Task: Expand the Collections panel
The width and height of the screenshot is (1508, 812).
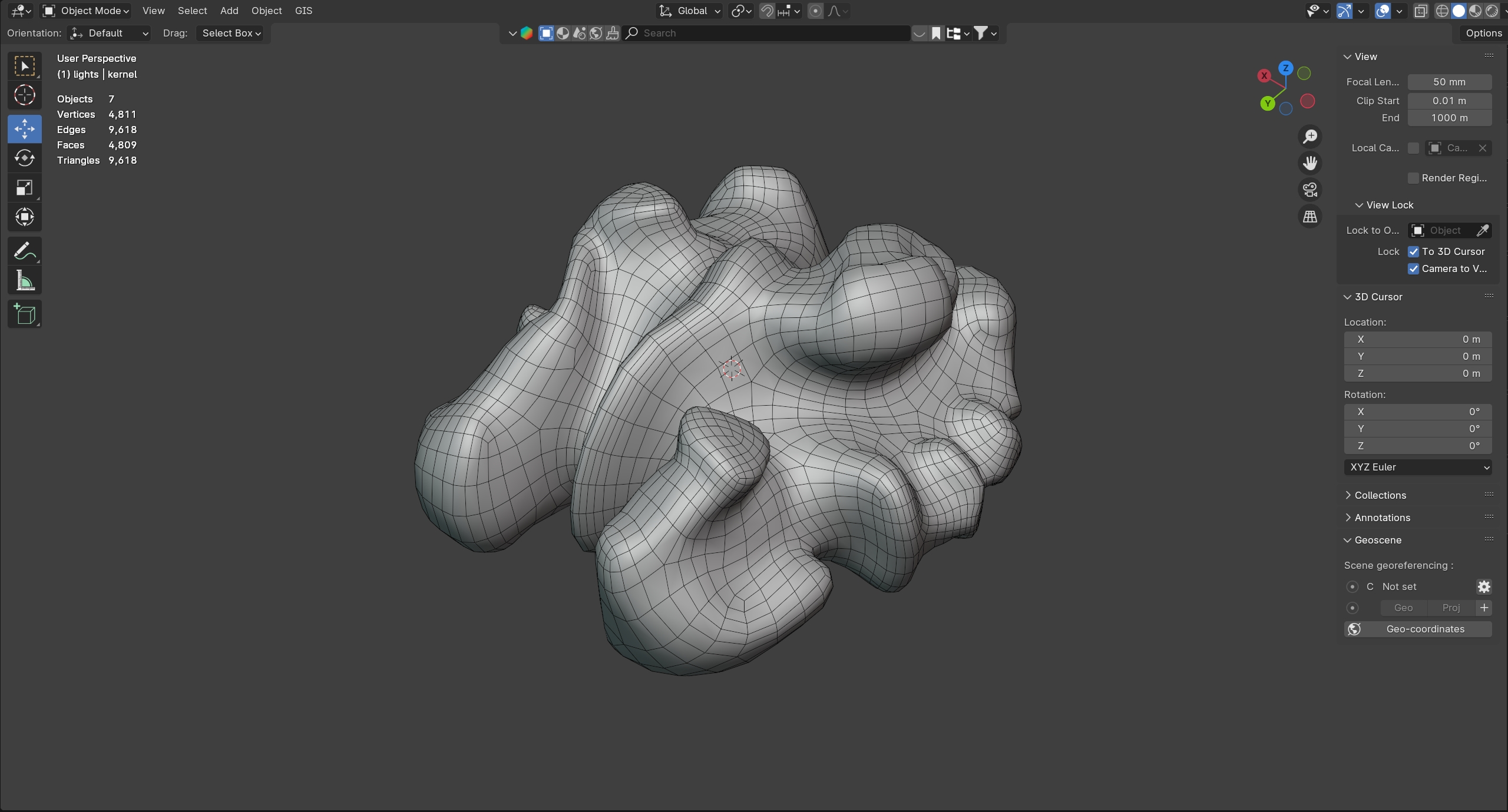Action: (x=1380, y=495)
